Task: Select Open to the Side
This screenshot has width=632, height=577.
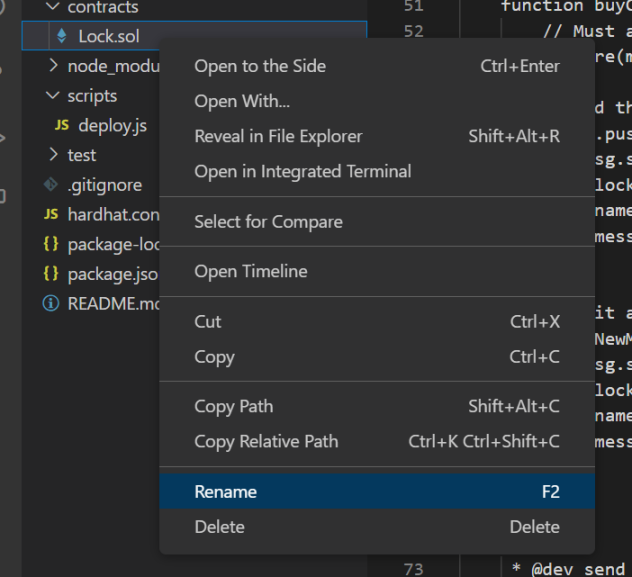Action: click(x=260, y=66)
